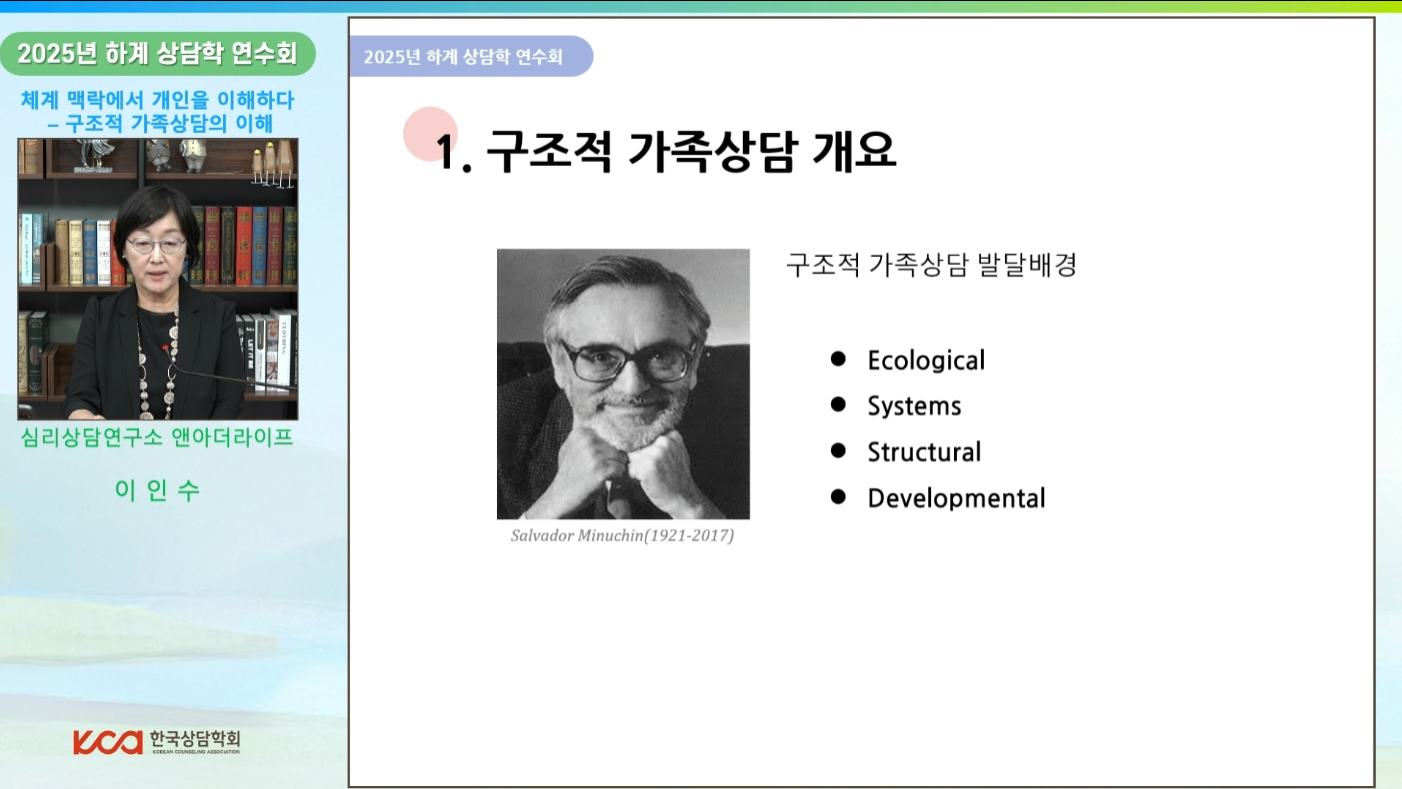
Task: Click the pink circle beside the slide title
Action: 430,134
